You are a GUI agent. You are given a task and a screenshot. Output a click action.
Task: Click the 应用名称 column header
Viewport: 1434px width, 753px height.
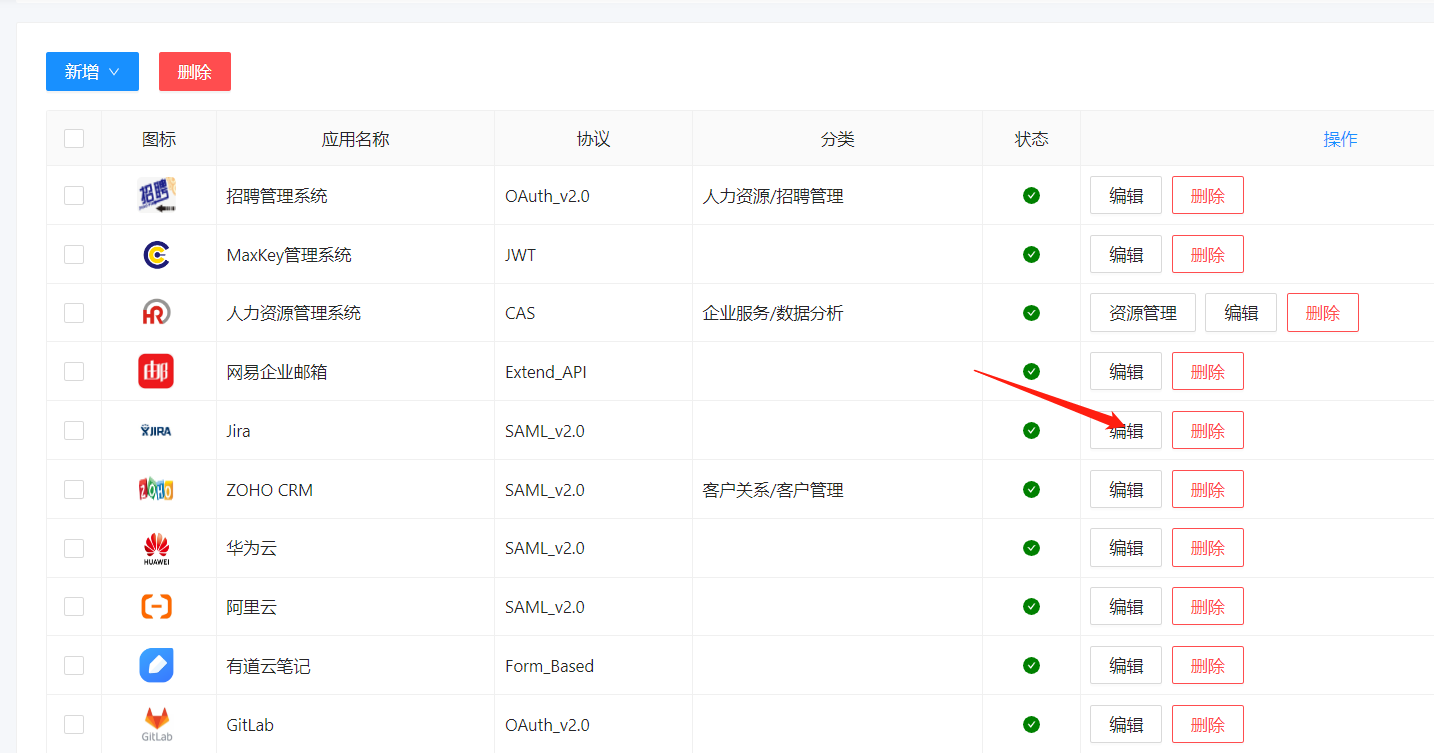click(x=355, y=139)
